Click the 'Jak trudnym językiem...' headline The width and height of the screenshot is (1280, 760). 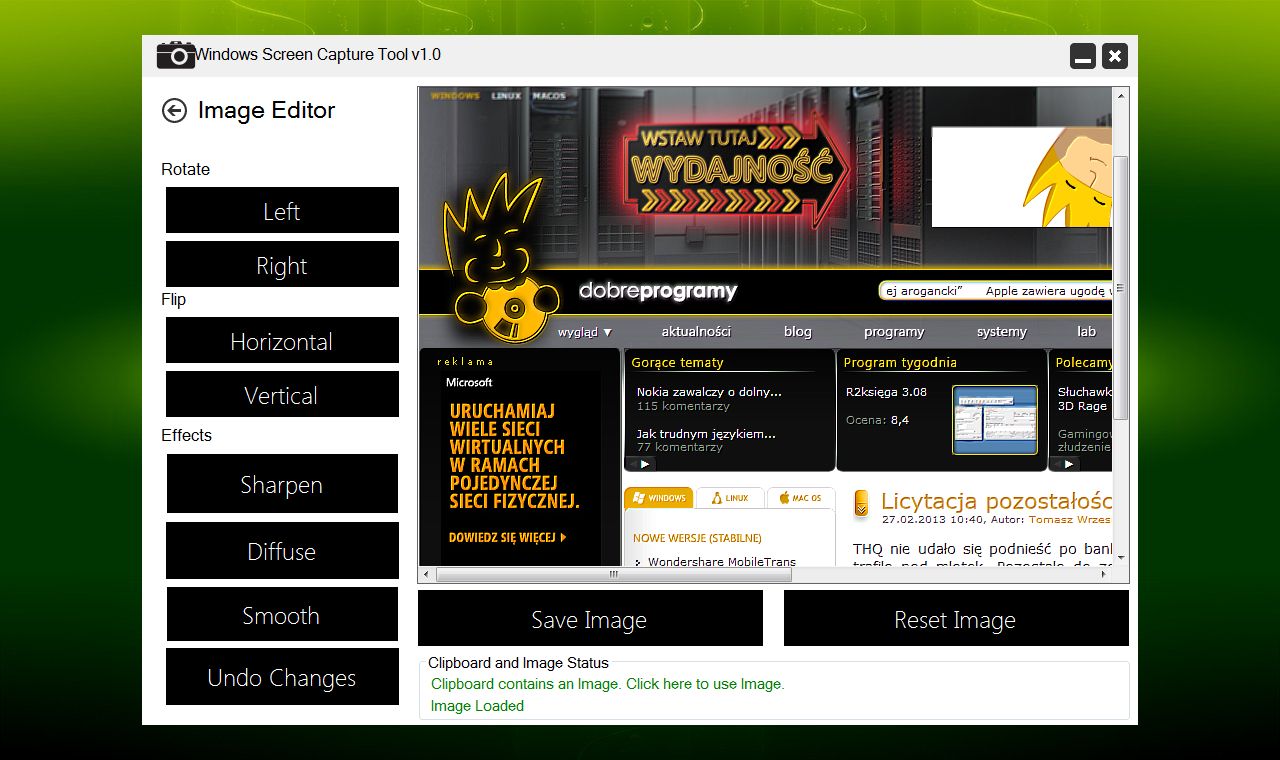706,434
